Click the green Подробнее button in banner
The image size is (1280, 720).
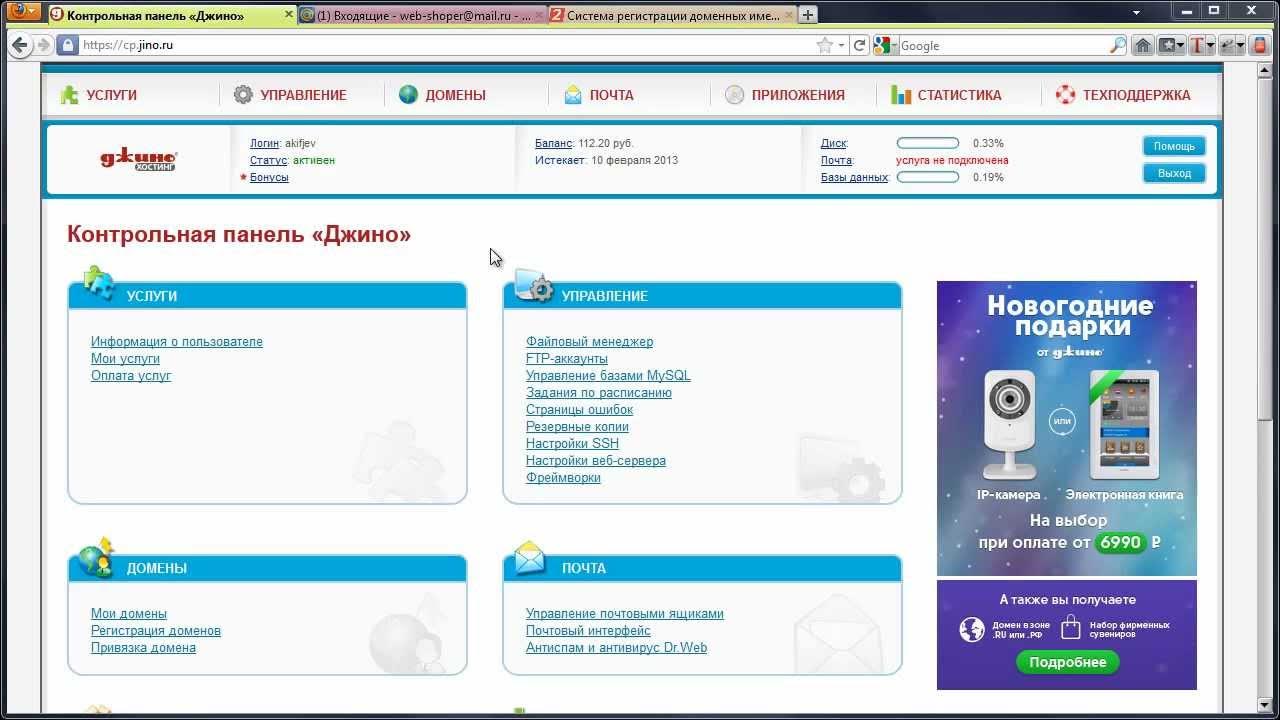click(1067, 662)
